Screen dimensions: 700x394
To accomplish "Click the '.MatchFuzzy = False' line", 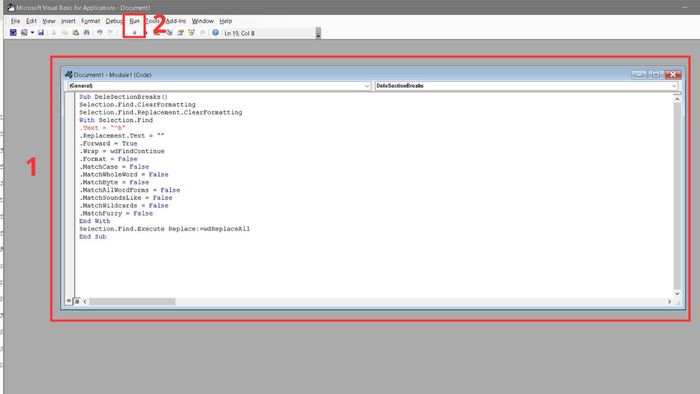I will [x=116, y=213].
